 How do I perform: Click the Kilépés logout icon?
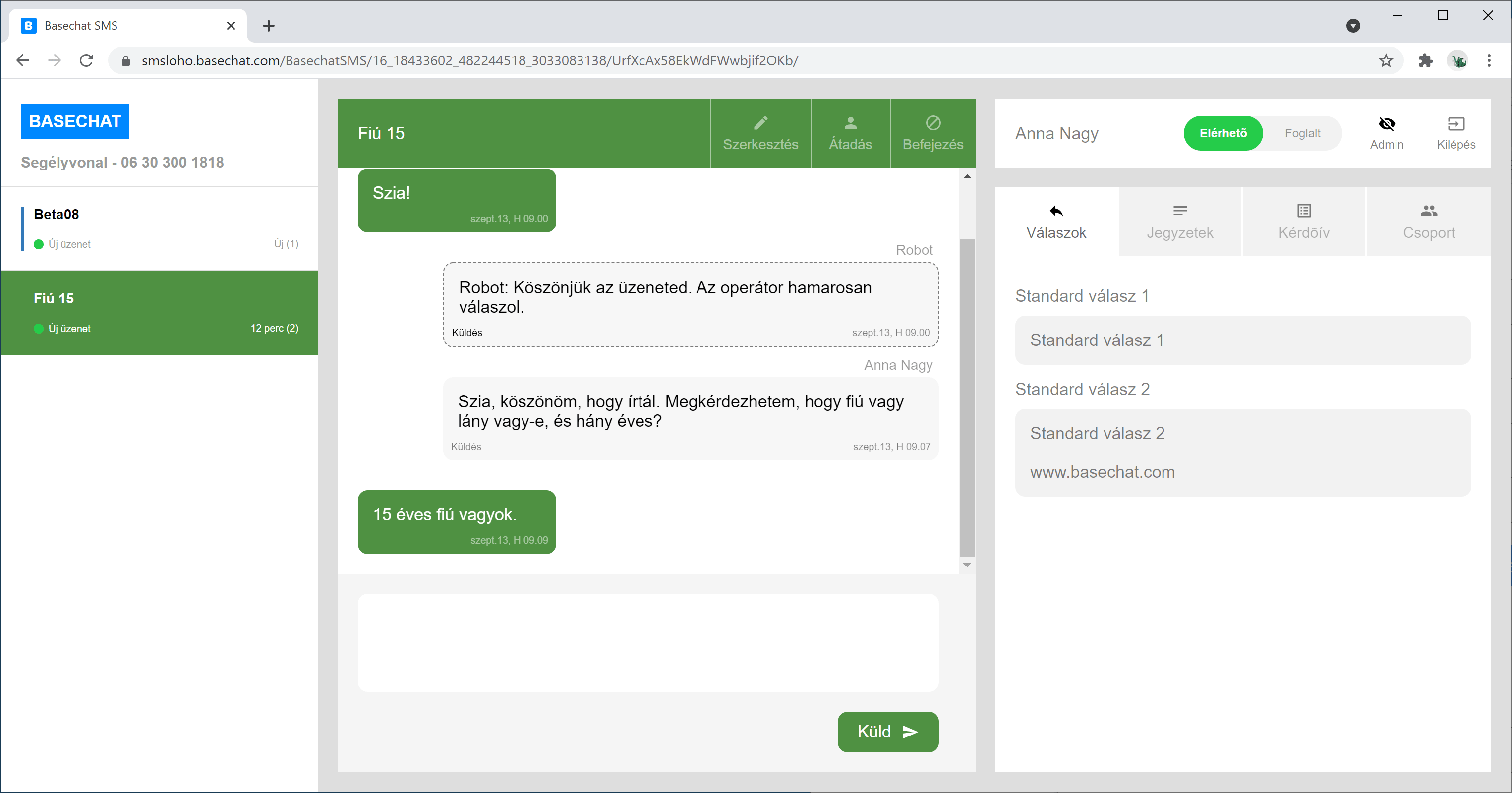coord(1455,124)
